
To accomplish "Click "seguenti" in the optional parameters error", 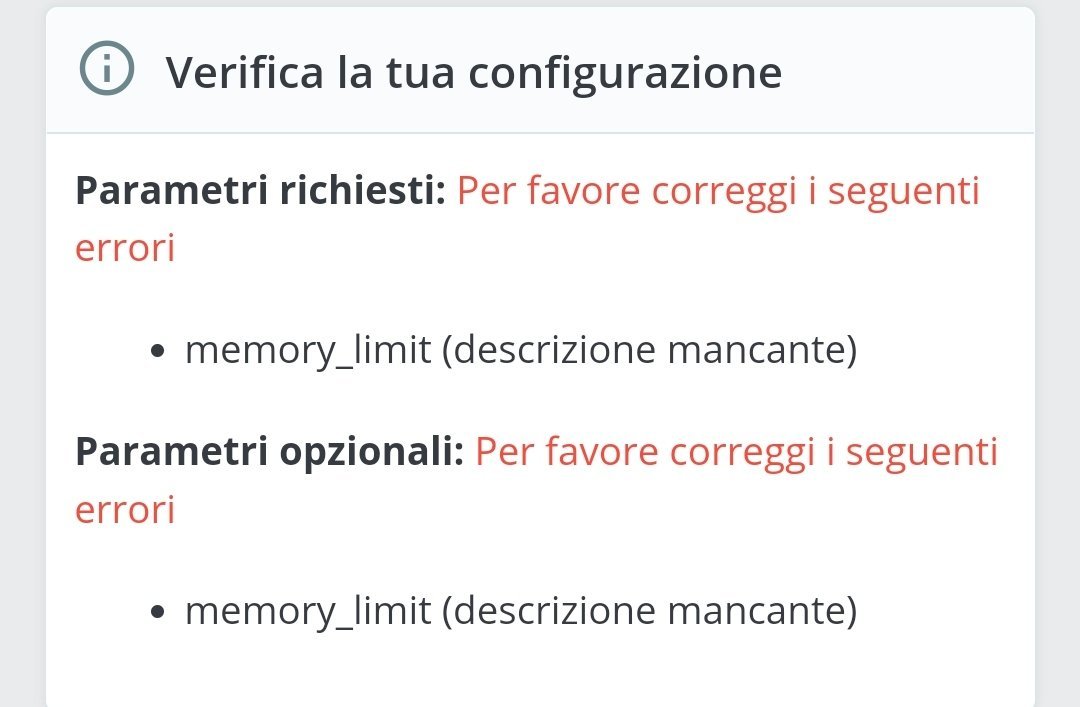I will 922,452.
